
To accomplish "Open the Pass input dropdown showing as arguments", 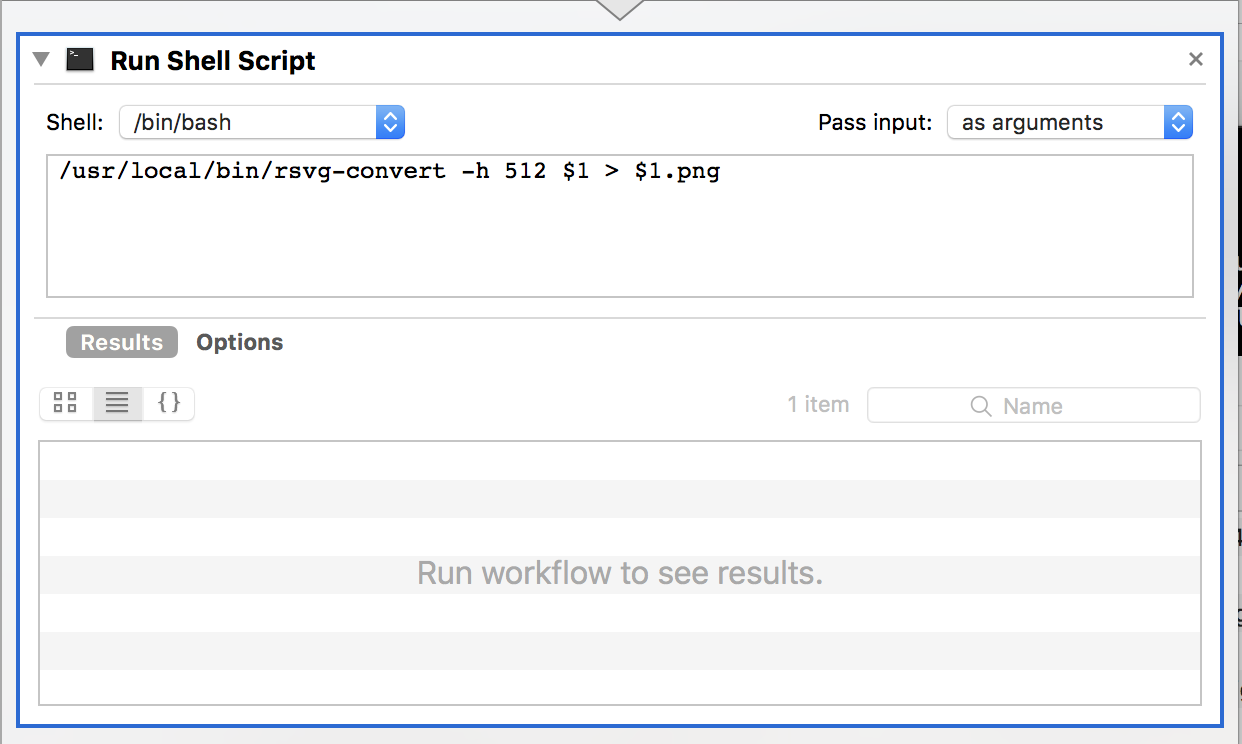I will 1056,123.
